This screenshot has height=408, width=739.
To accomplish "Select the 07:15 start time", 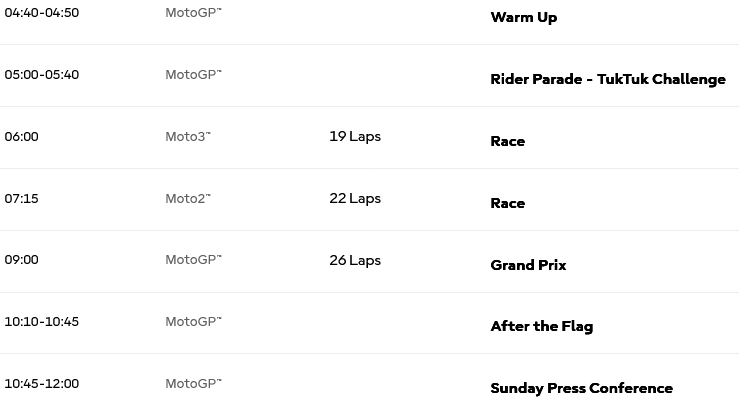I will click(21, 199).
